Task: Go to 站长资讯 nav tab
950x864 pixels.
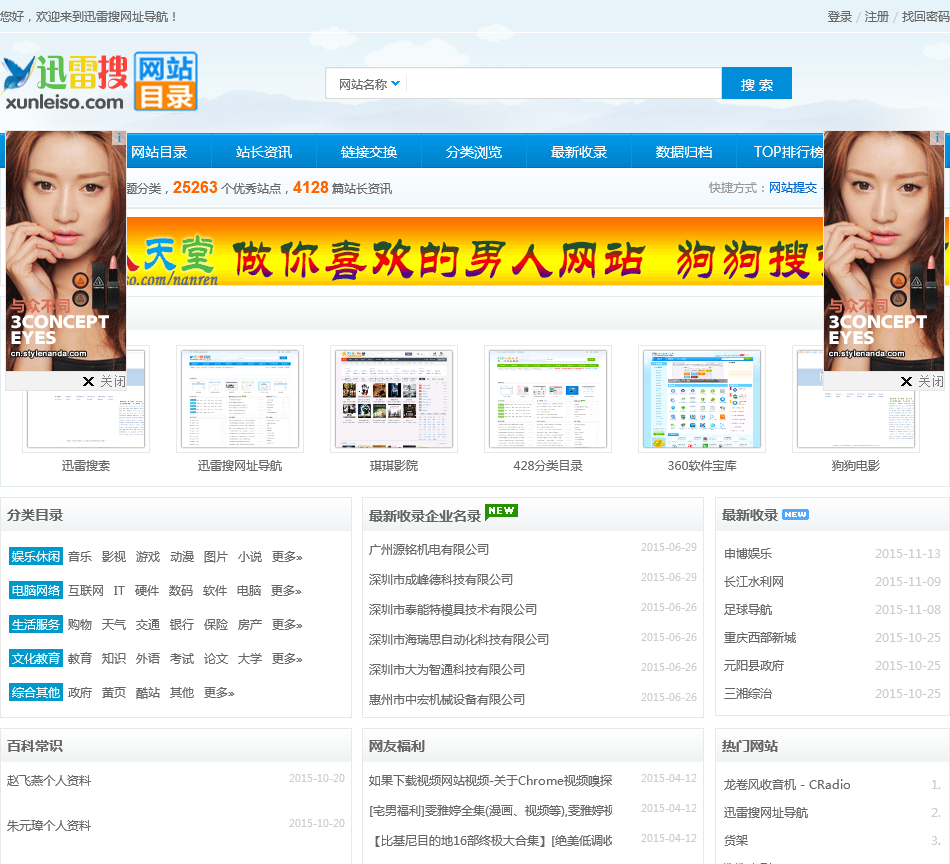Action: [x=264, y=151]
